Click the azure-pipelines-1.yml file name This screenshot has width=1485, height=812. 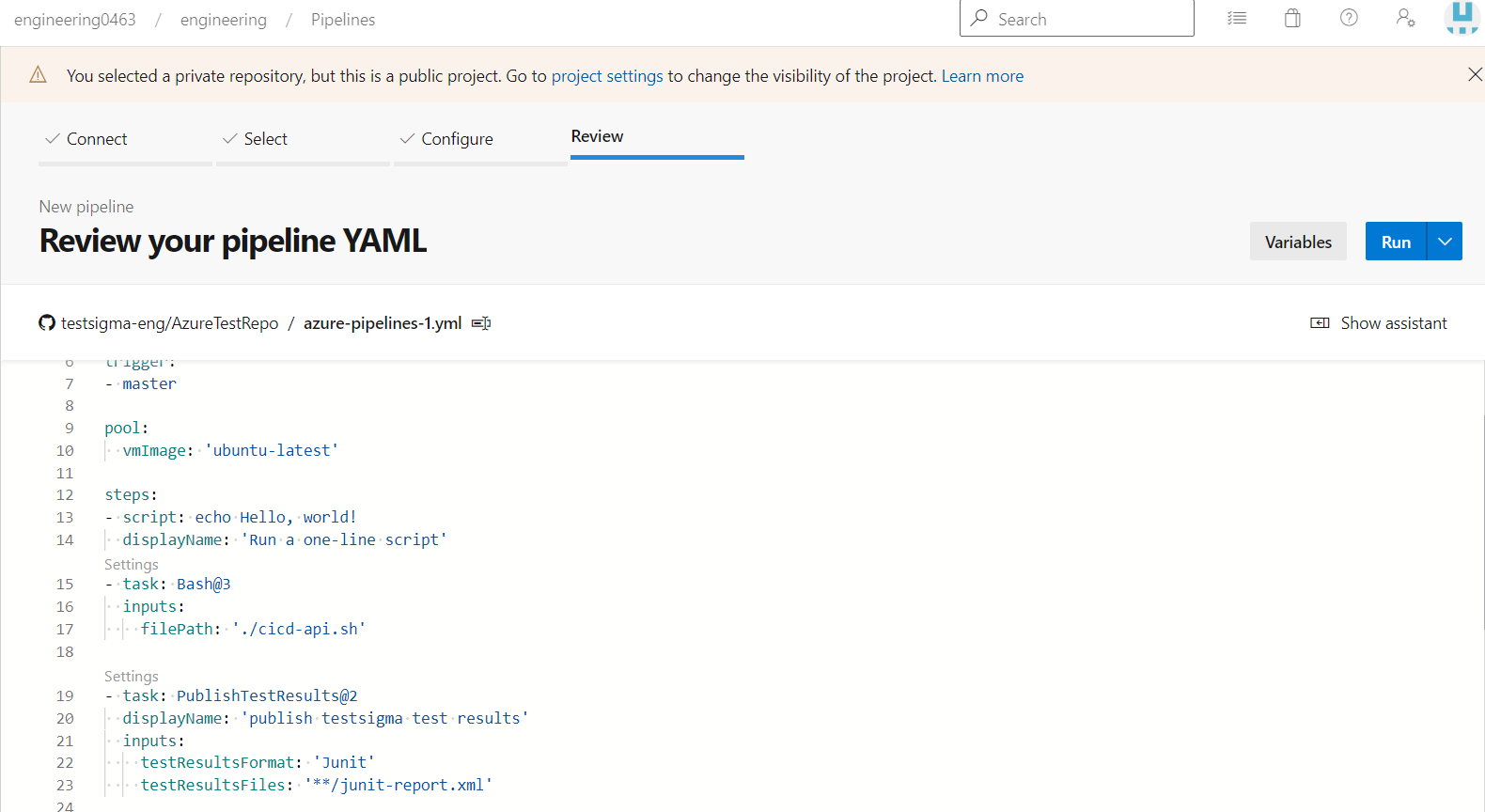pyautogui.click(x=383, y=323)
